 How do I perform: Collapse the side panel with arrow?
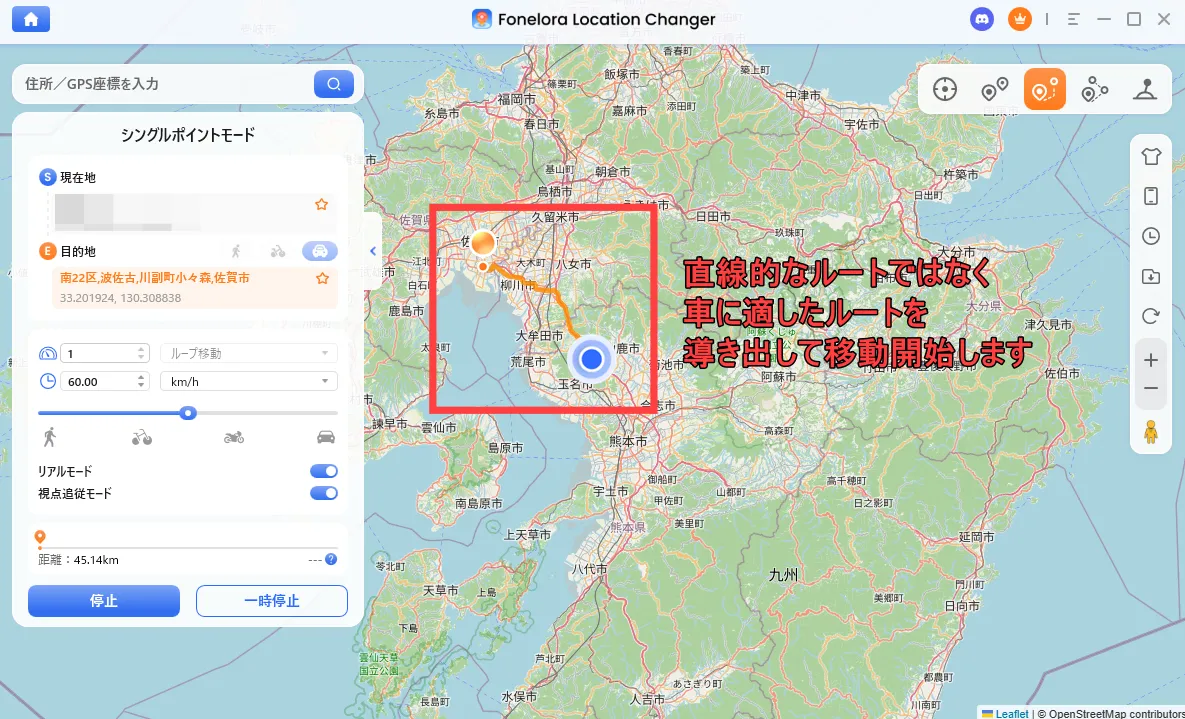tap(373, 251)
